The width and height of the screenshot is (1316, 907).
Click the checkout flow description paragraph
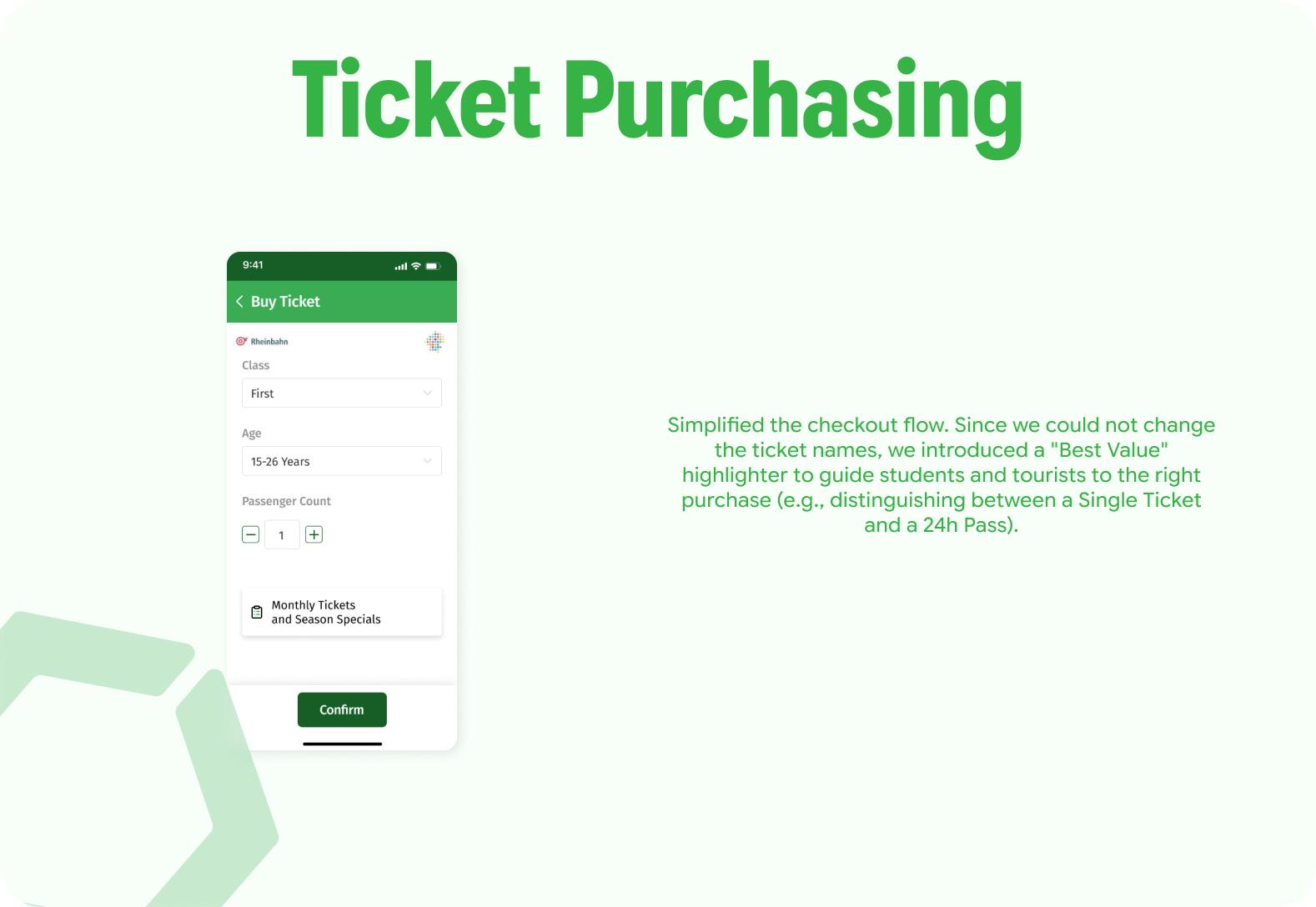pos(941,475)
